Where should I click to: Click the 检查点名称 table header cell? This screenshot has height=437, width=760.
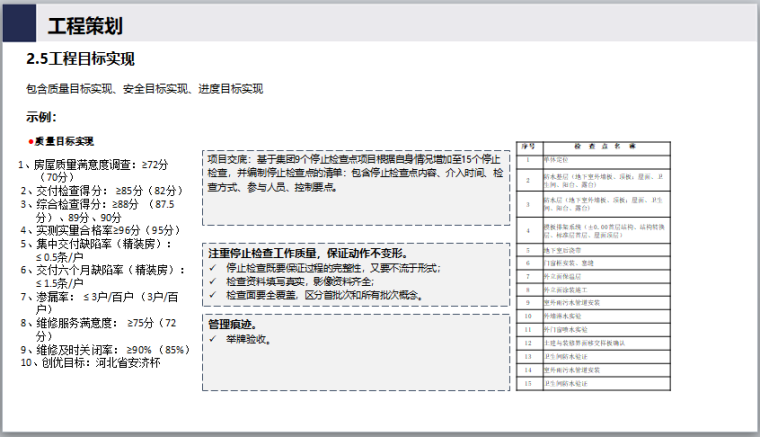pos(598,146)
